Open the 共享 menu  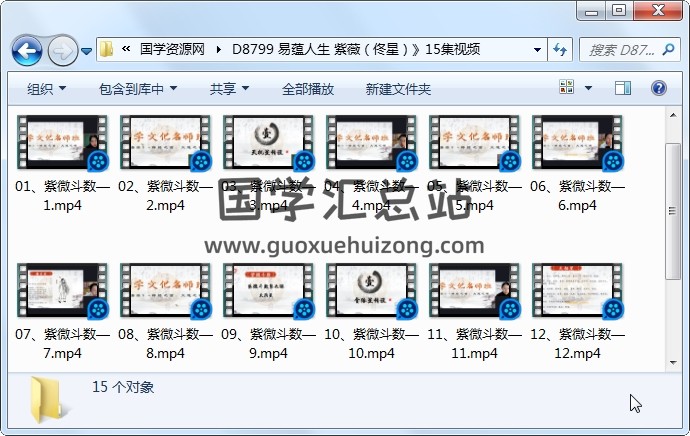click(229, 89)
